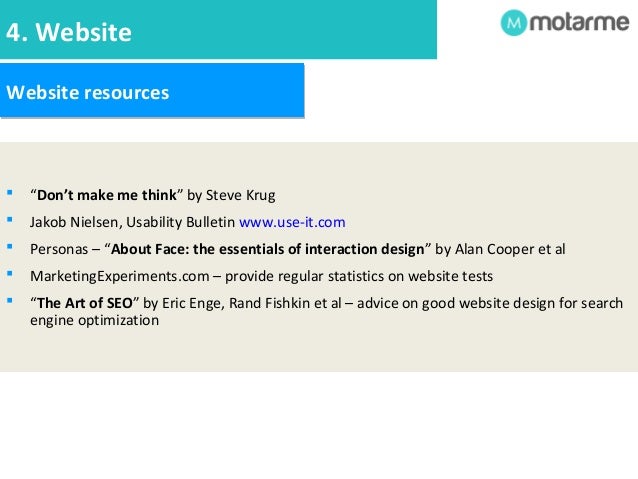Select 'The Art of SEO' bold title
638x479 pixels.
coord(85,303)
